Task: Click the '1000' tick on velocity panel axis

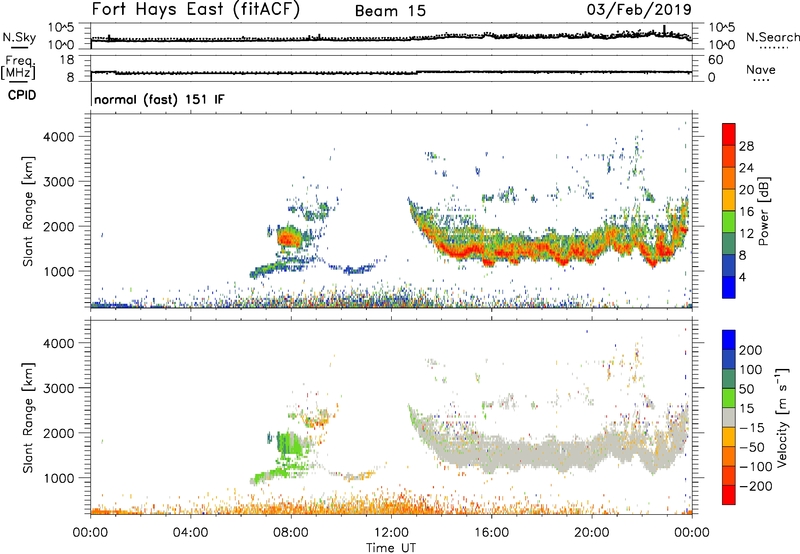Action: pos(58,478)
